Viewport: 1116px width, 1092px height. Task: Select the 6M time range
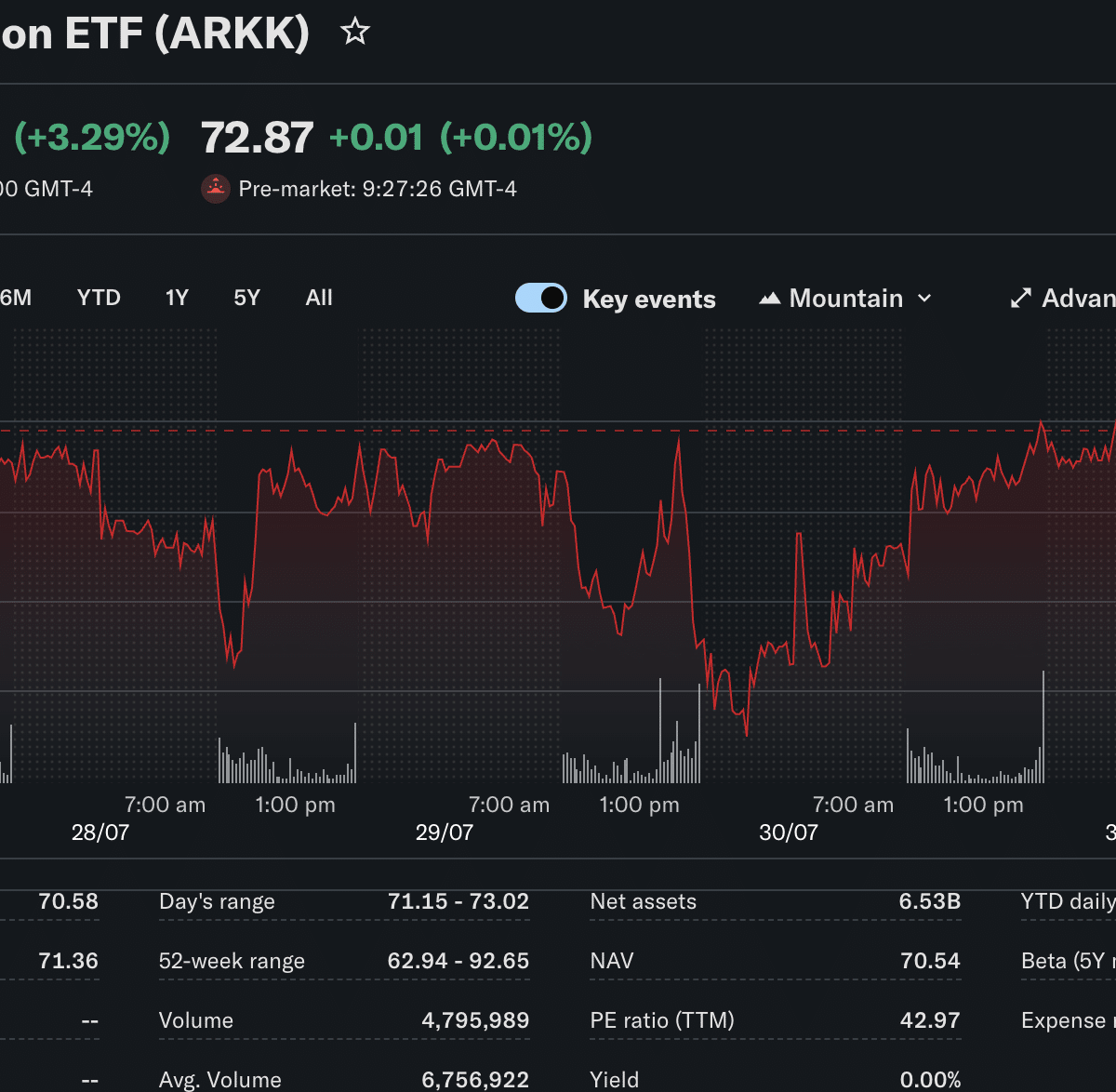tap(16, 298)
